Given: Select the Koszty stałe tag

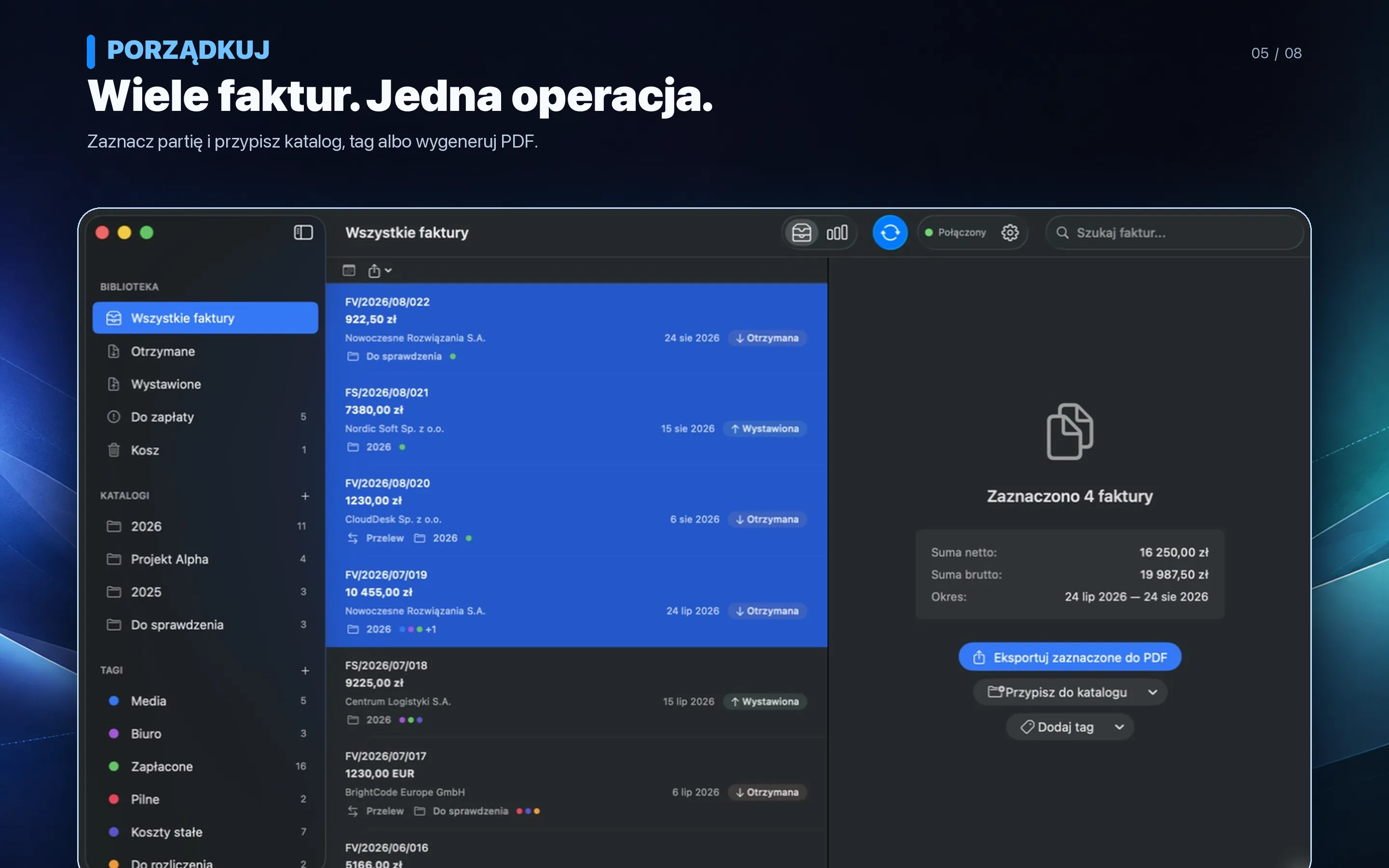Looking at the screenshot, I should [x=205, y=832].
